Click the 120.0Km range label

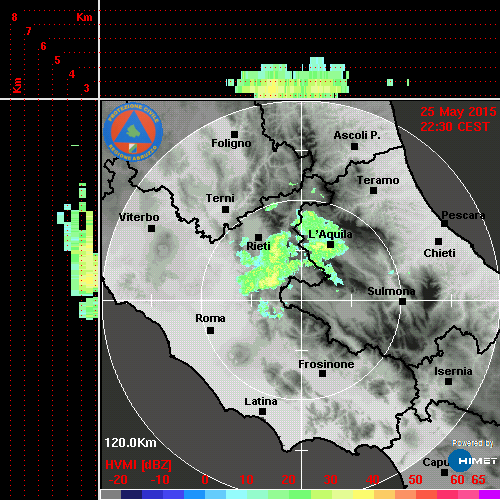point(130,443)
